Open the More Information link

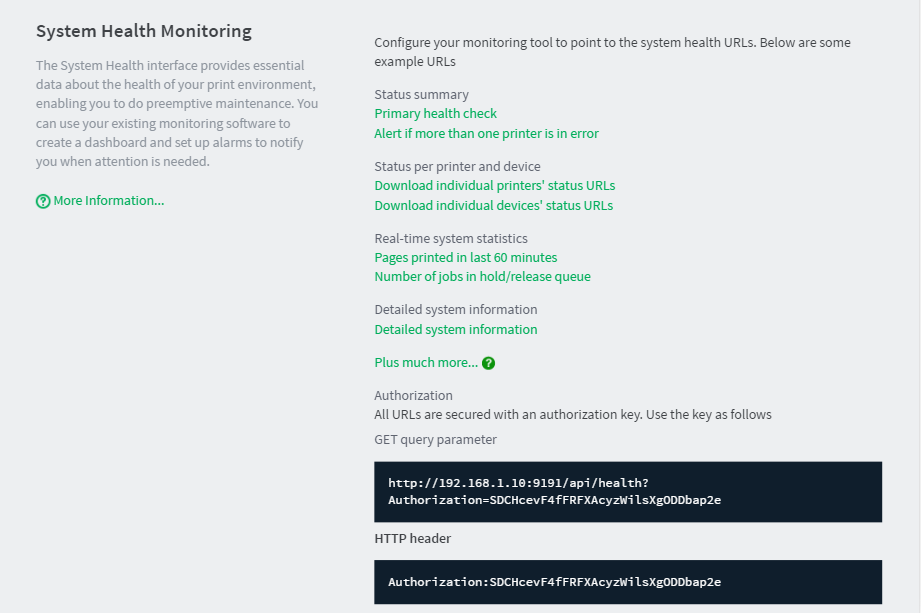109,201
